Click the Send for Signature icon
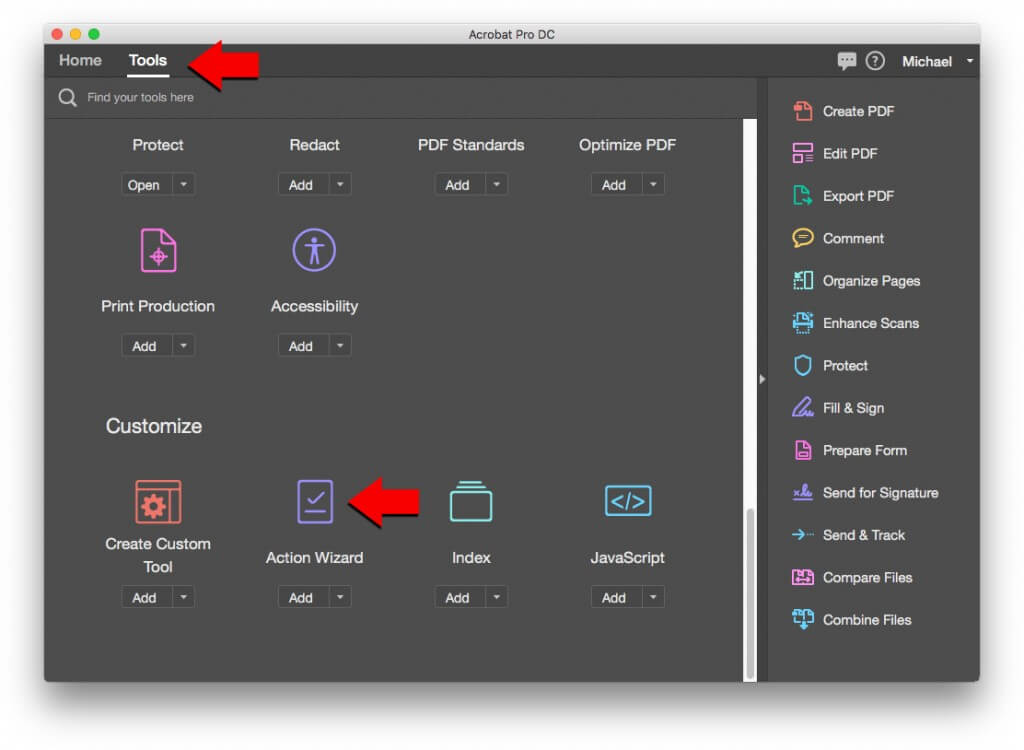Image resolution: width=1024 pixels, height=750 pixels. 803,492
